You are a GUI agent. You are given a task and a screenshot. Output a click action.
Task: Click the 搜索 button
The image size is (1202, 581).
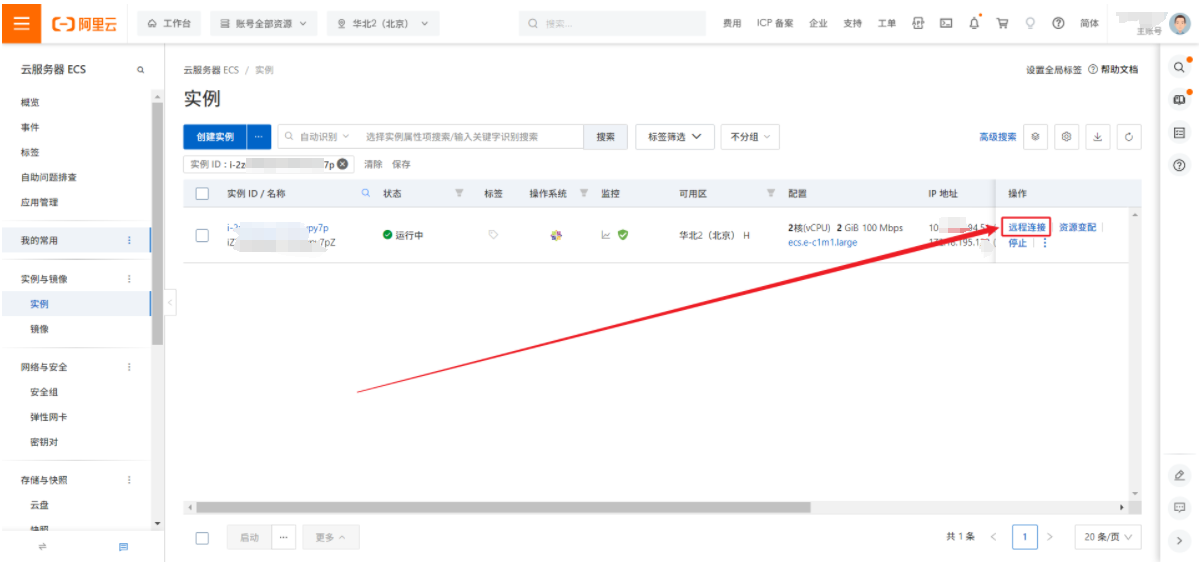(x=606, y=137)
